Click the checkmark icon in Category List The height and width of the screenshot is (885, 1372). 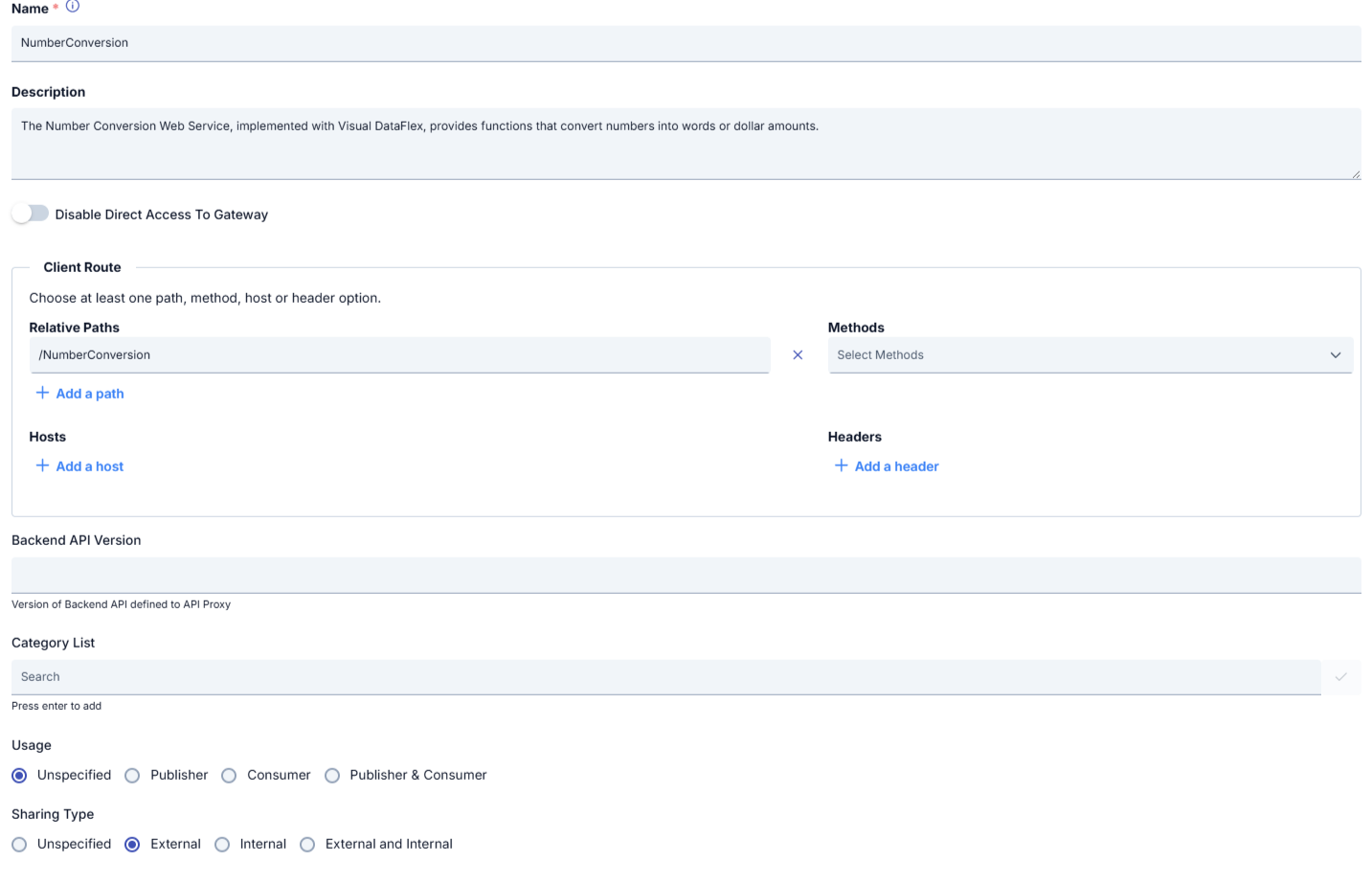click(1340, 677)
